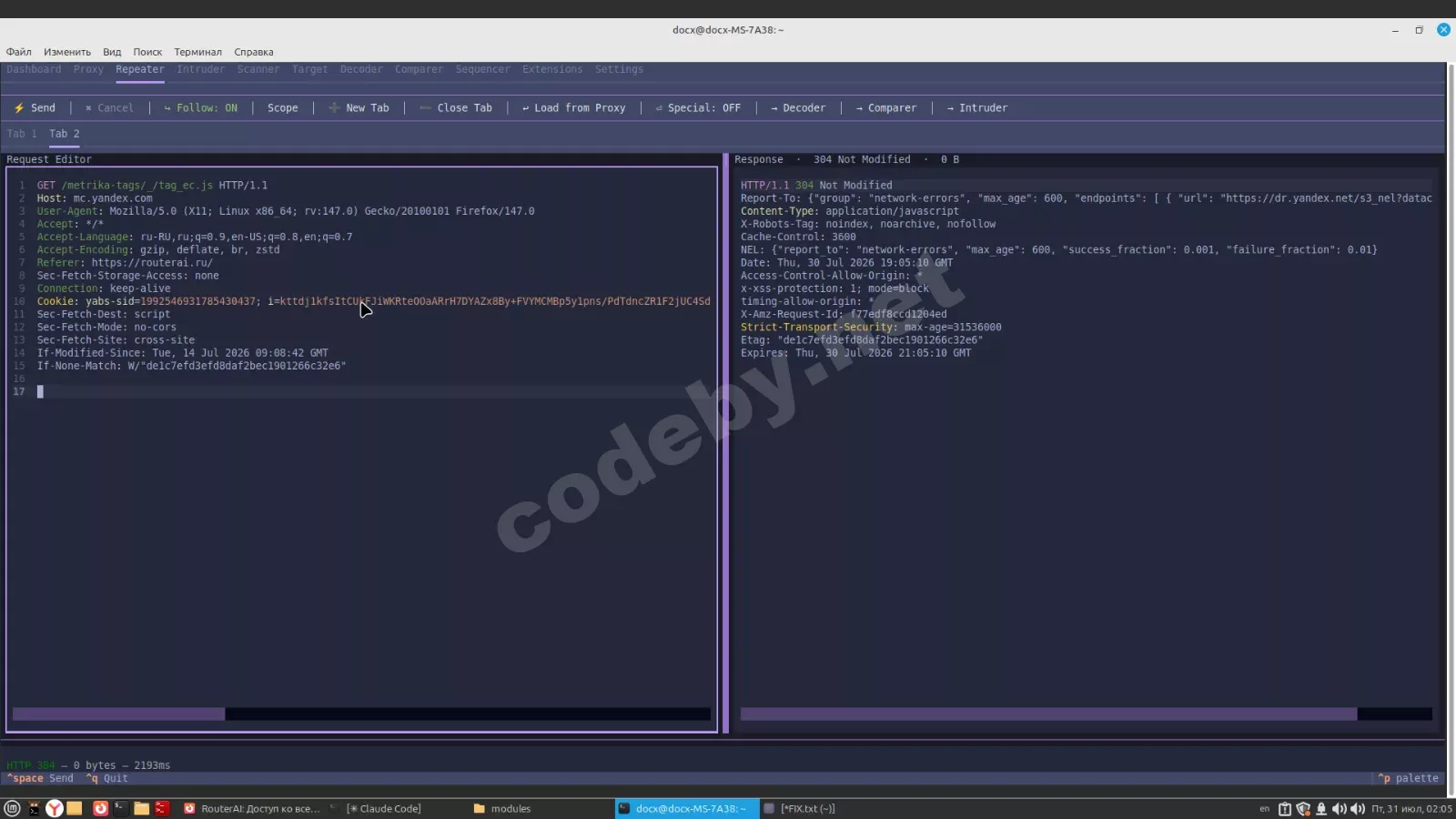1456x819 pixels.
Task: Create a New Tab in repeater
Action: click(359, 107)
